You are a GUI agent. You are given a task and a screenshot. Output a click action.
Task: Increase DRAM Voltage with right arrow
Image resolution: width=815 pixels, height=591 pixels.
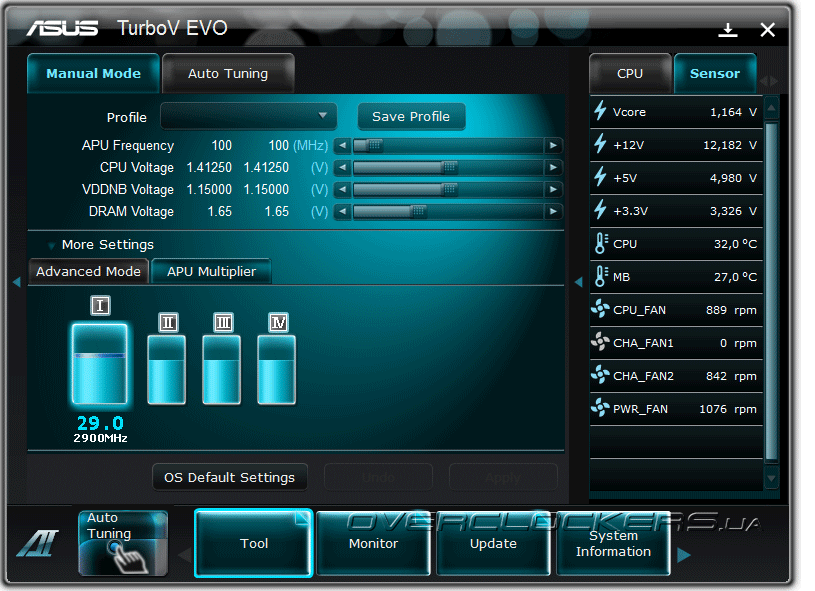click(554, 212)
